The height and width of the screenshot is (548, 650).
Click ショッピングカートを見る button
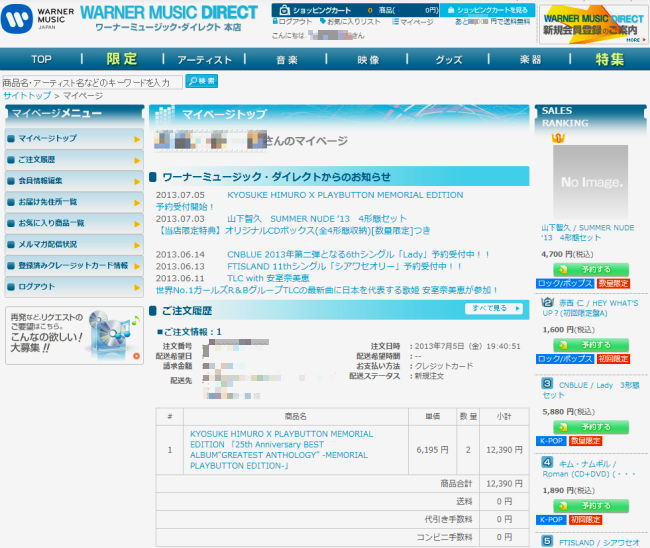click(x=487, y=10)
